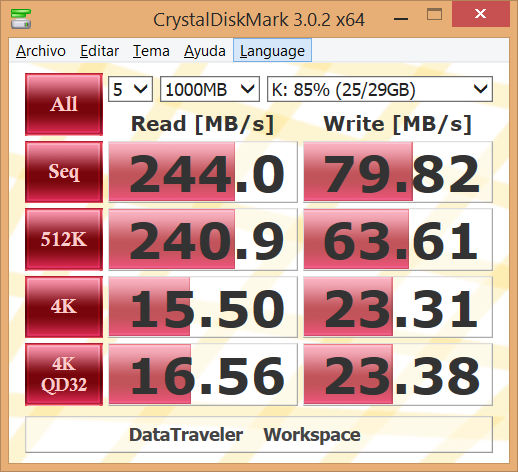This screenshot has width=518, height=472.
Task: Close the CrystalDiskMark window
Action: pos(481,15)
